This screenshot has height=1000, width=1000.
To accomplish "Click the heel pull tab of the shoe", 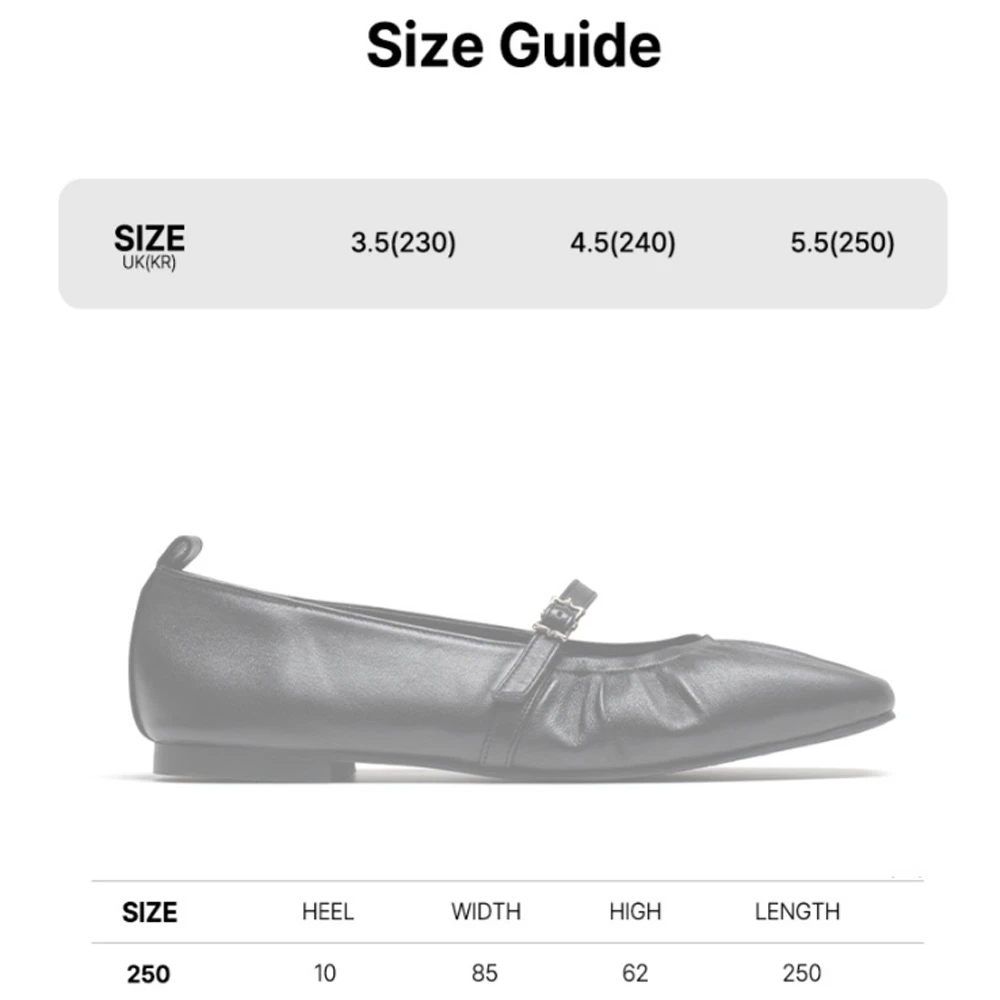I will pos(180,550).
